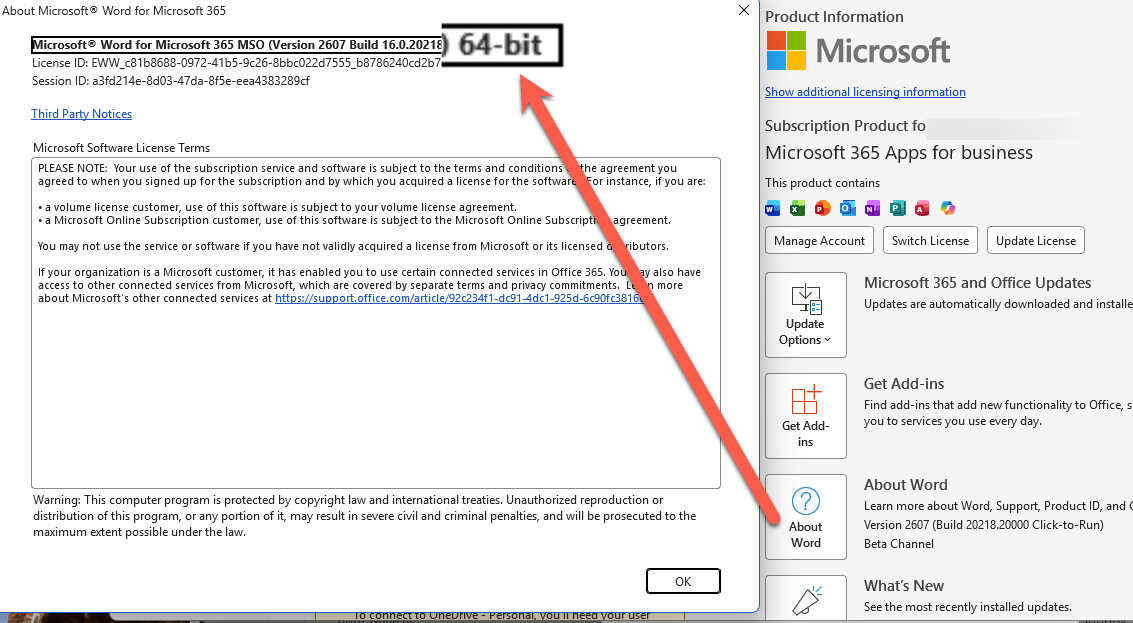Screen dimensions: 1133x623
Task: Click the Microsoft four-square logo
Action: pyautogui.click(x=786, y=51)
